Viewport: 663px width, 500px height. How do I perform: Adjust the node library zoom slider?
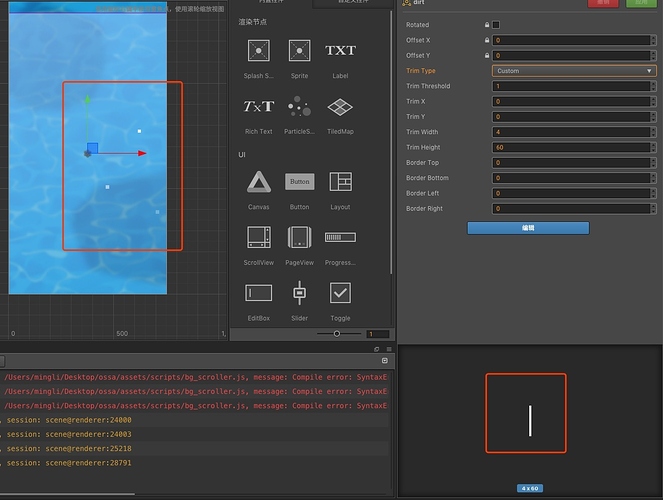[337, 334]
